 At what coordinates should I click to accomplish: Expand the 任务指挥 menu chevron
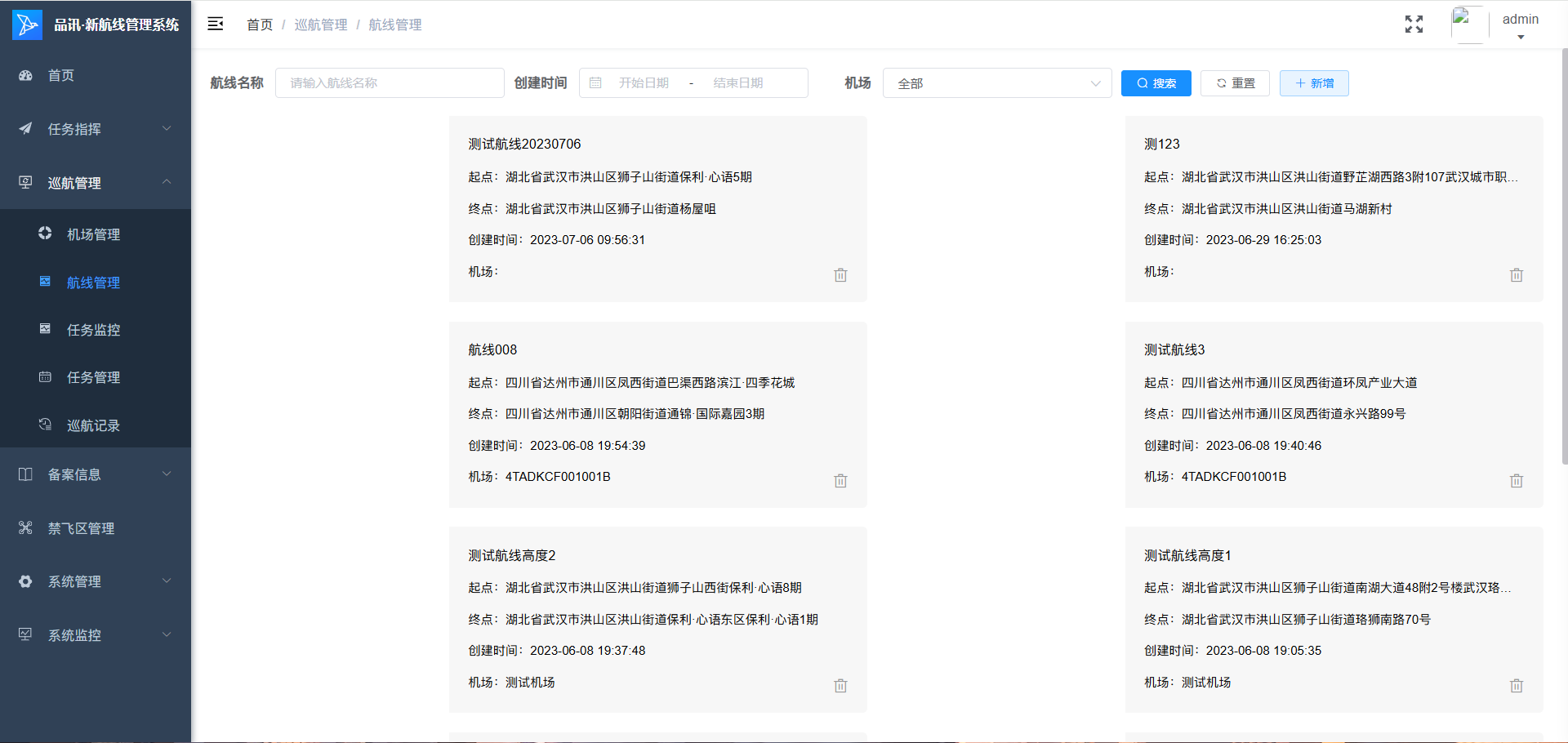pyautogui.click(x=167, y=128)
